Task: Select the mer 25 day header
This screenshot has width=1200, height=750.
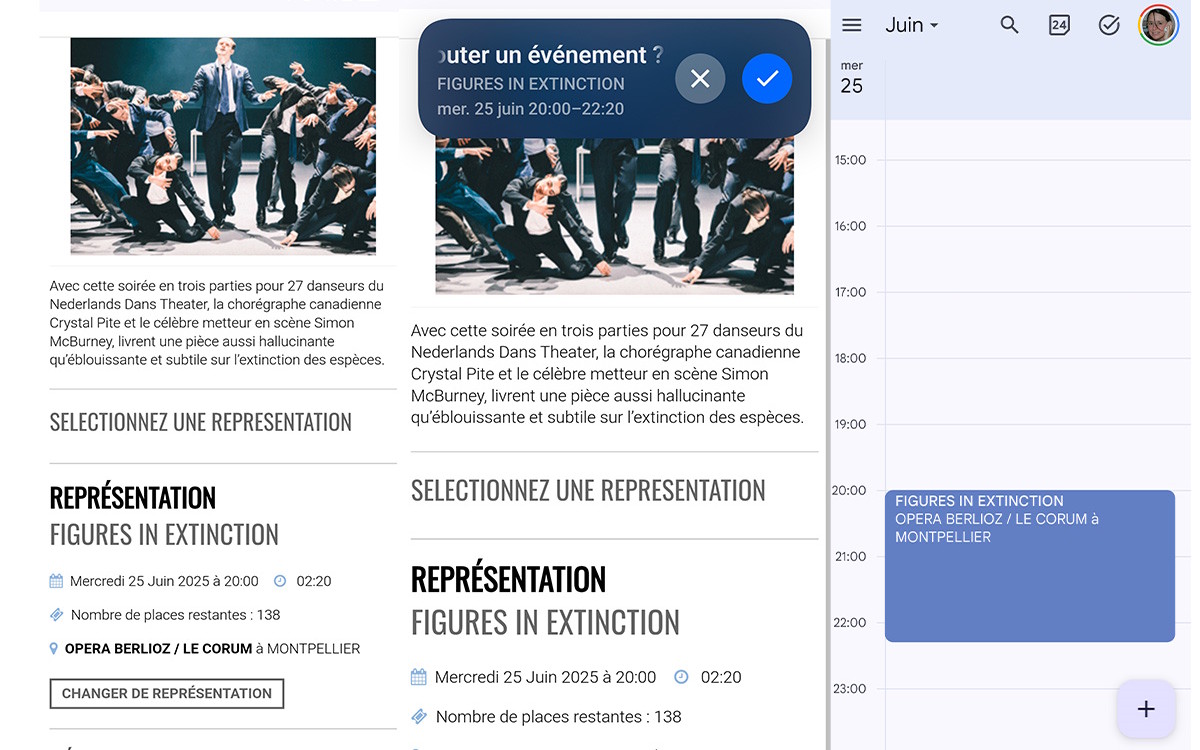Action: (x=852, y=79)
